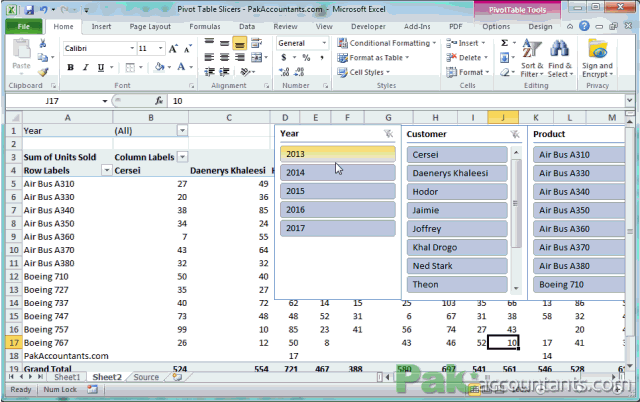Toggle Italic formatting
The image size is (640, 402).
tap(86, 67)
